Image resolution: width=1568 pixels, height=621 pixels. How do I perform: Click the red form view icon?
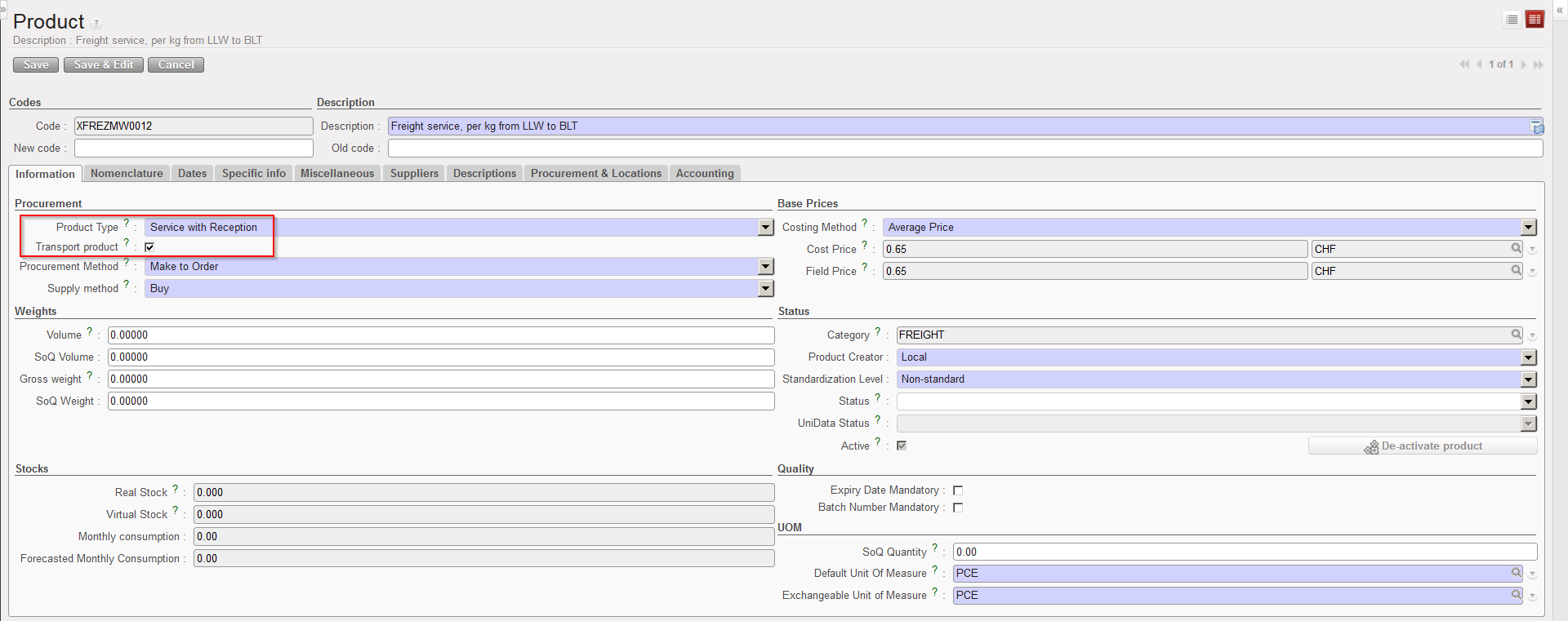coord(1535,20)
